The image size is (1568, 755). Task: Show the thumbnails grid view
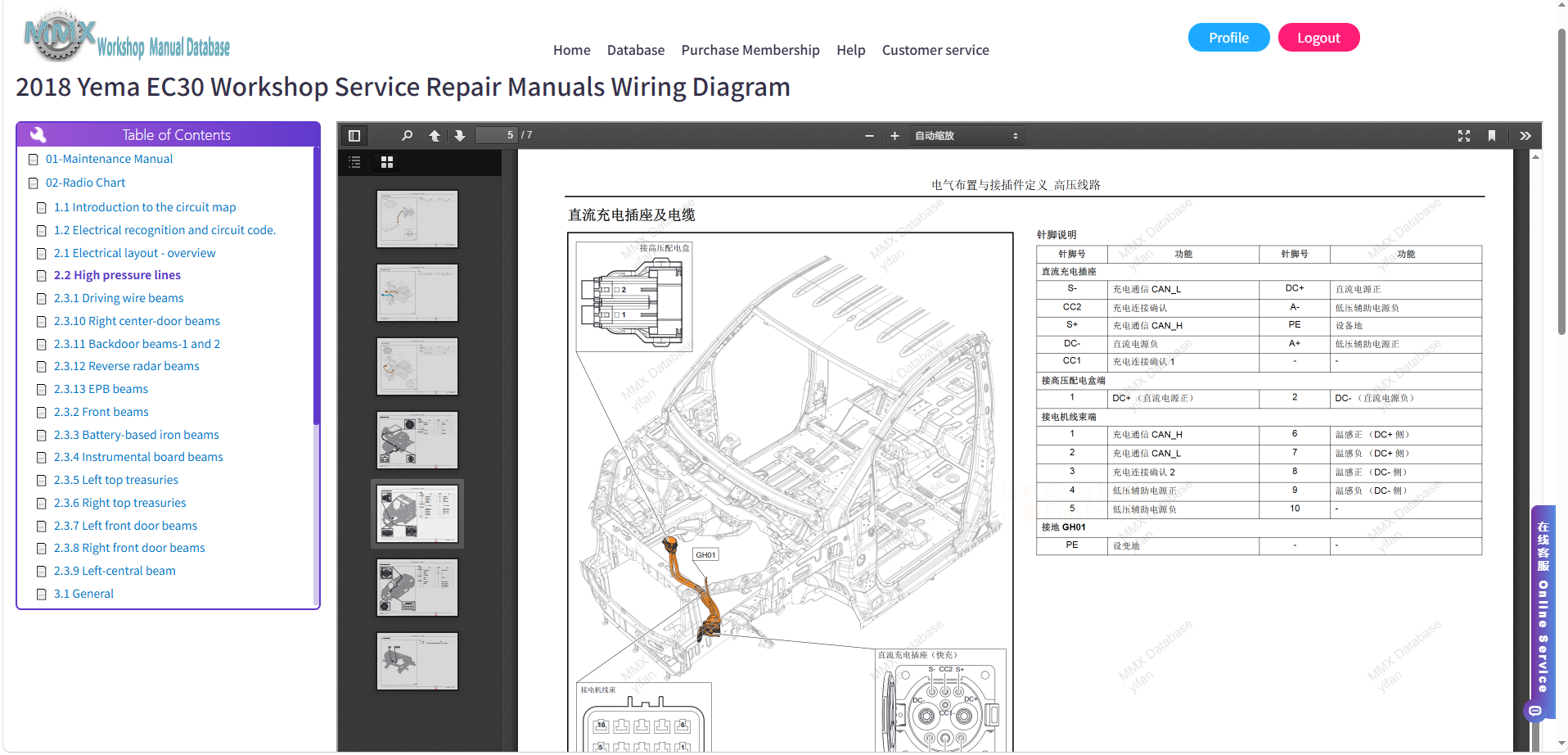click(x=387, y=162)
